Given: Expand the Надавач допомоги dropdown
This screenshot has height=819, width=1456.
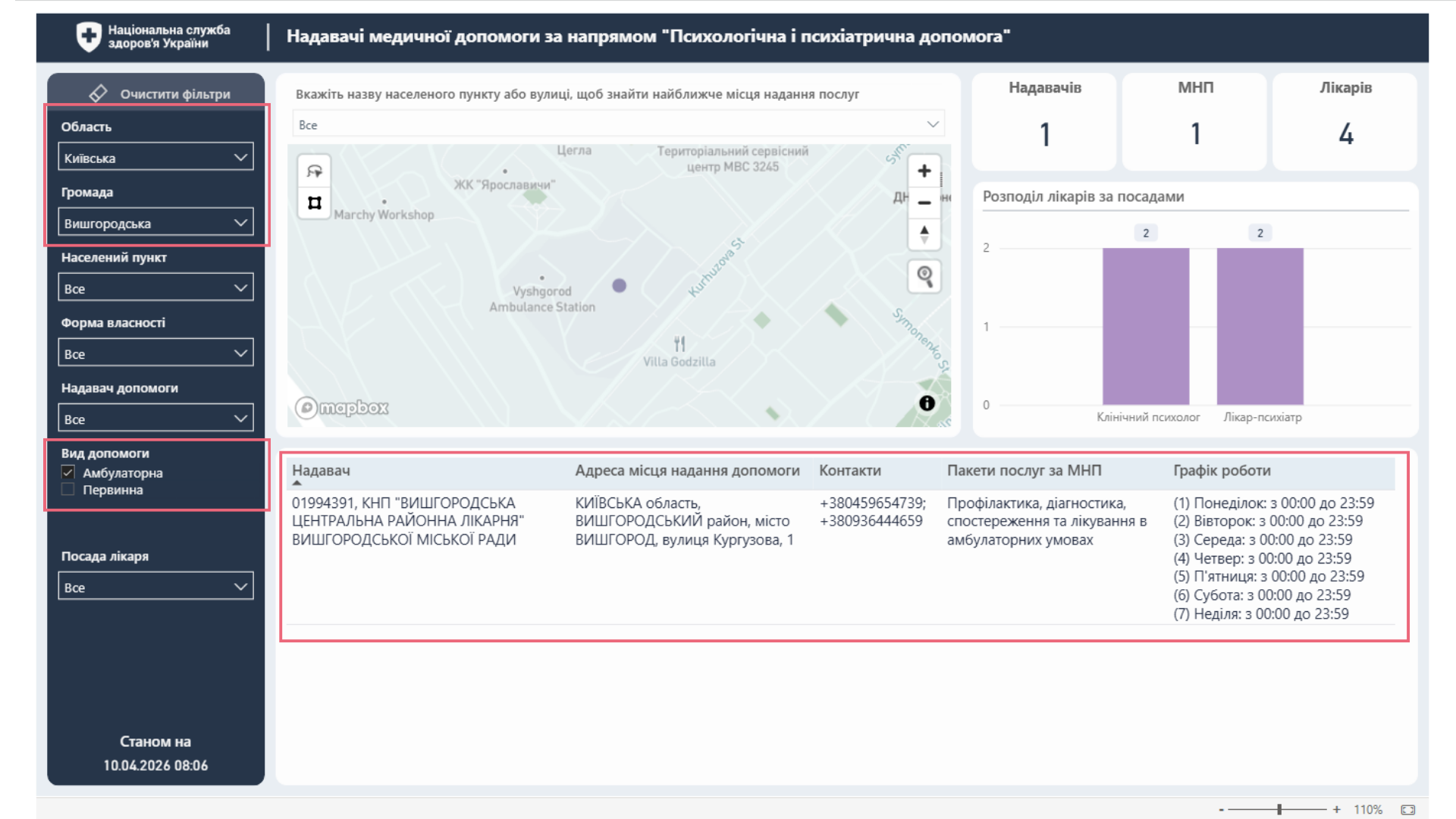Looking at the screenshot, I should [155, 419].
